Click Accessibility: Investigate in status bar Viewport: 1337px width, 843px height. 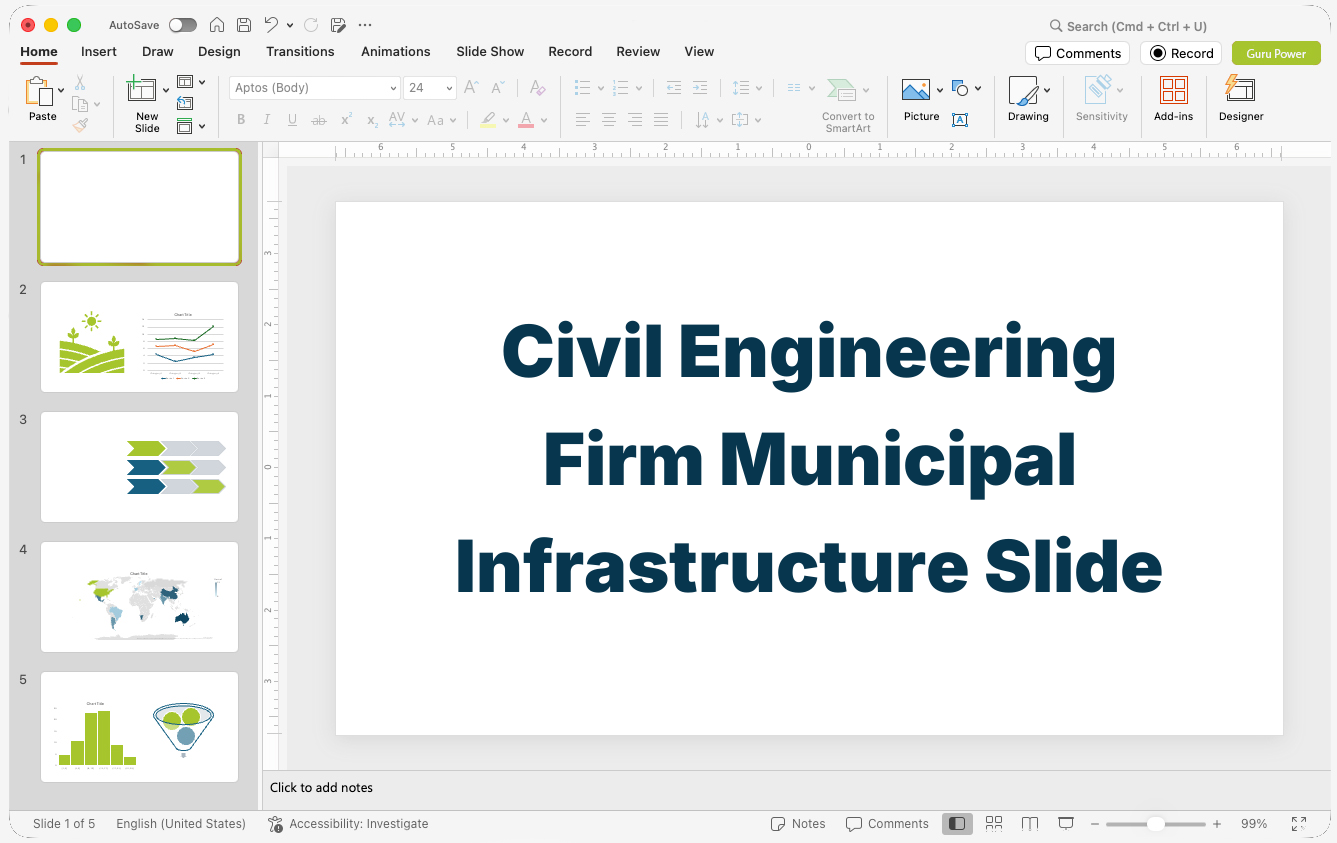pos(348,824)
